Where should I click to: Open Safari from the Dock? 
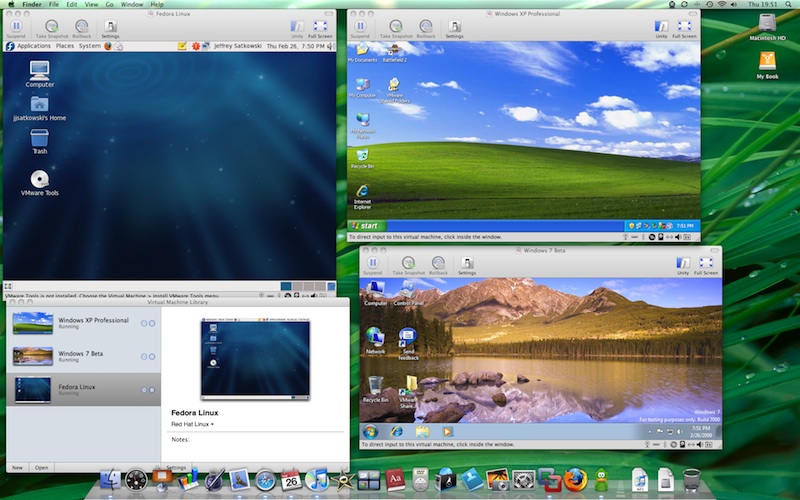tap(265, 480)
